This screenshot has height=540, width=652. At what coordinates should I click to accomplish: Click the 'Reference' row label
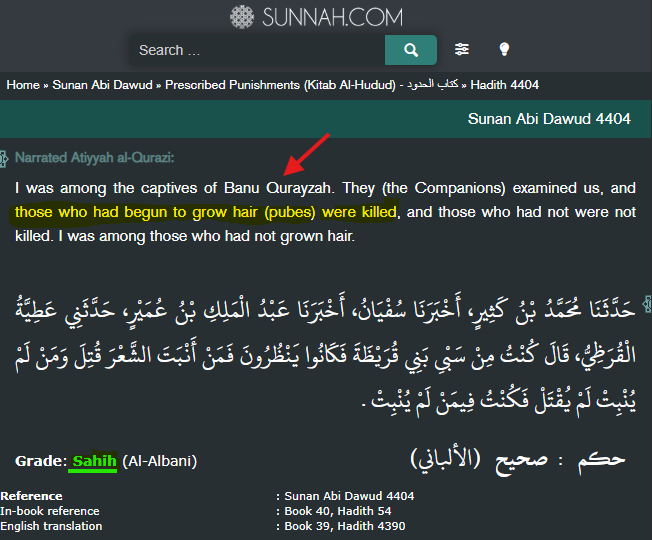pyautogui.click(x=31, y=496)
